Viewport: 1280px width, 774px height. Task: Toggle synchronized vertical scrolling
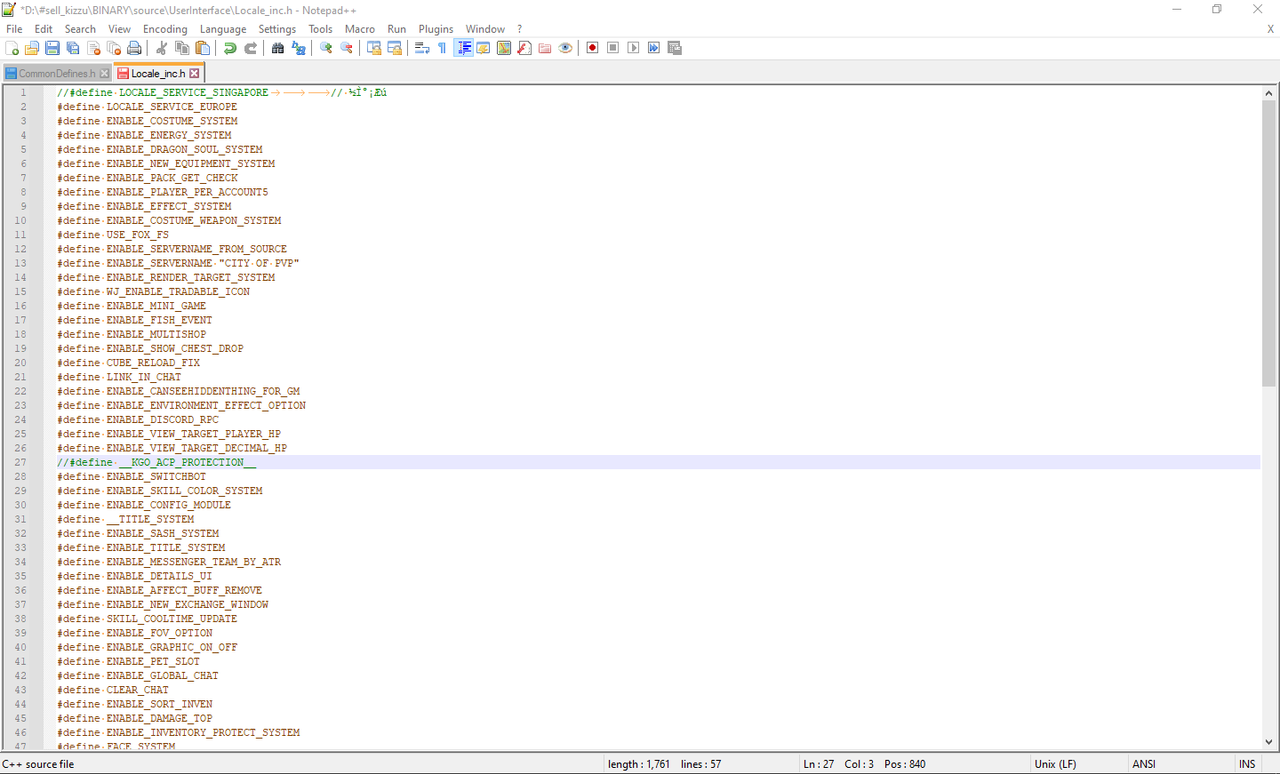374,48
